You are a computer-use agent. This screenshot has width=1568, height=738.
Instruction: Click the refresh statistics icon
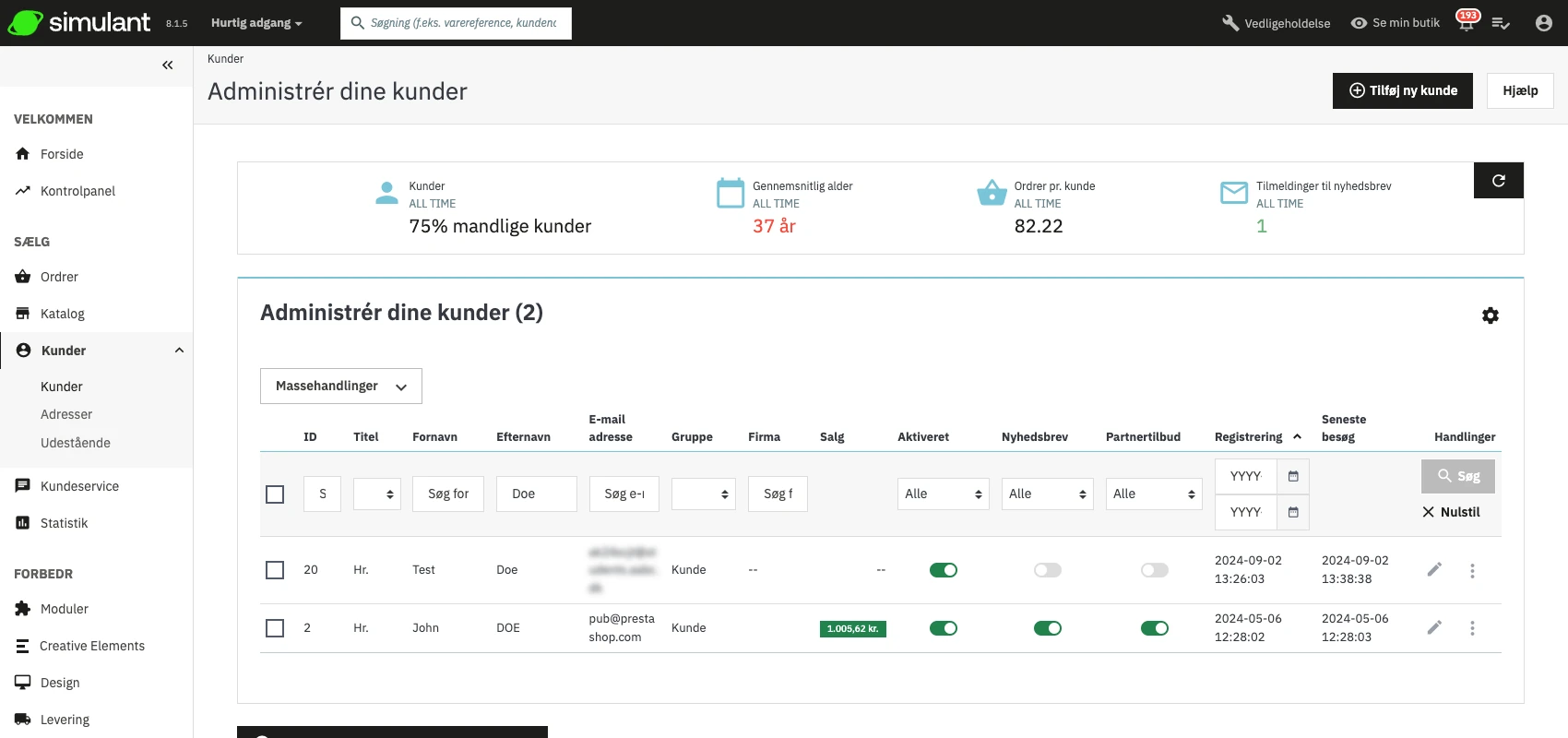tap(1498, 181)
